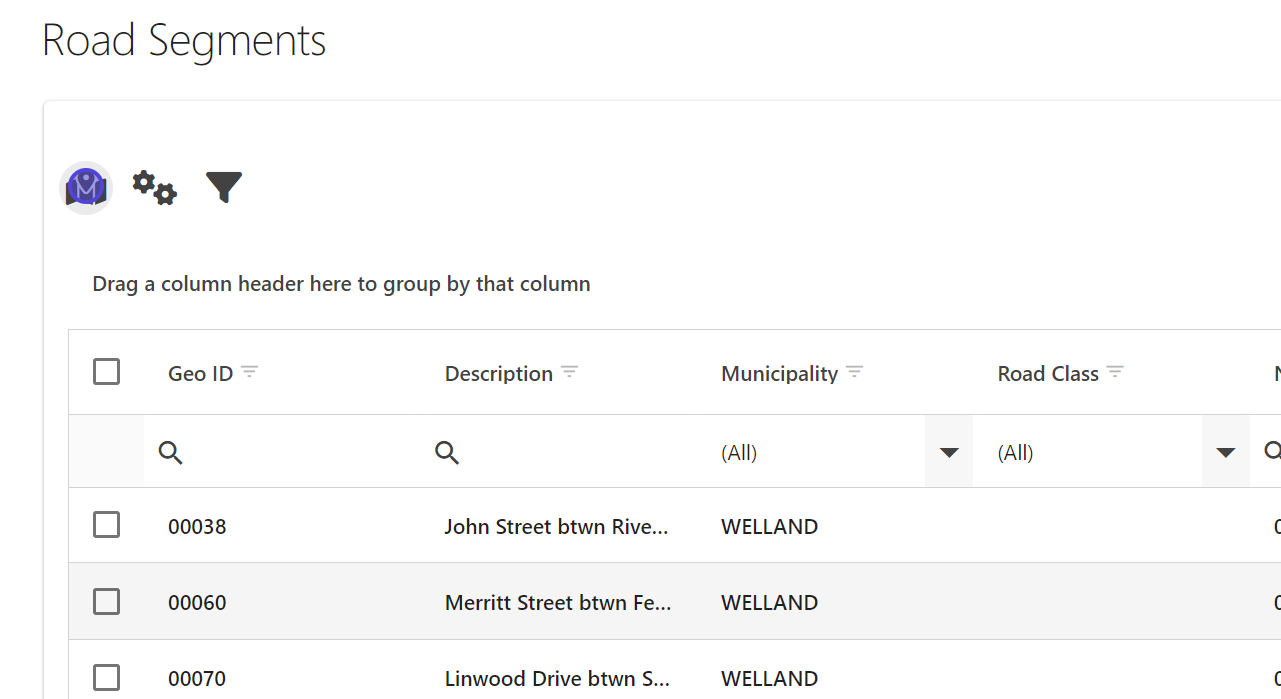Open the John Street btwn Rive... row
This screenshot has height=699, width=1281.
(557, 526)
